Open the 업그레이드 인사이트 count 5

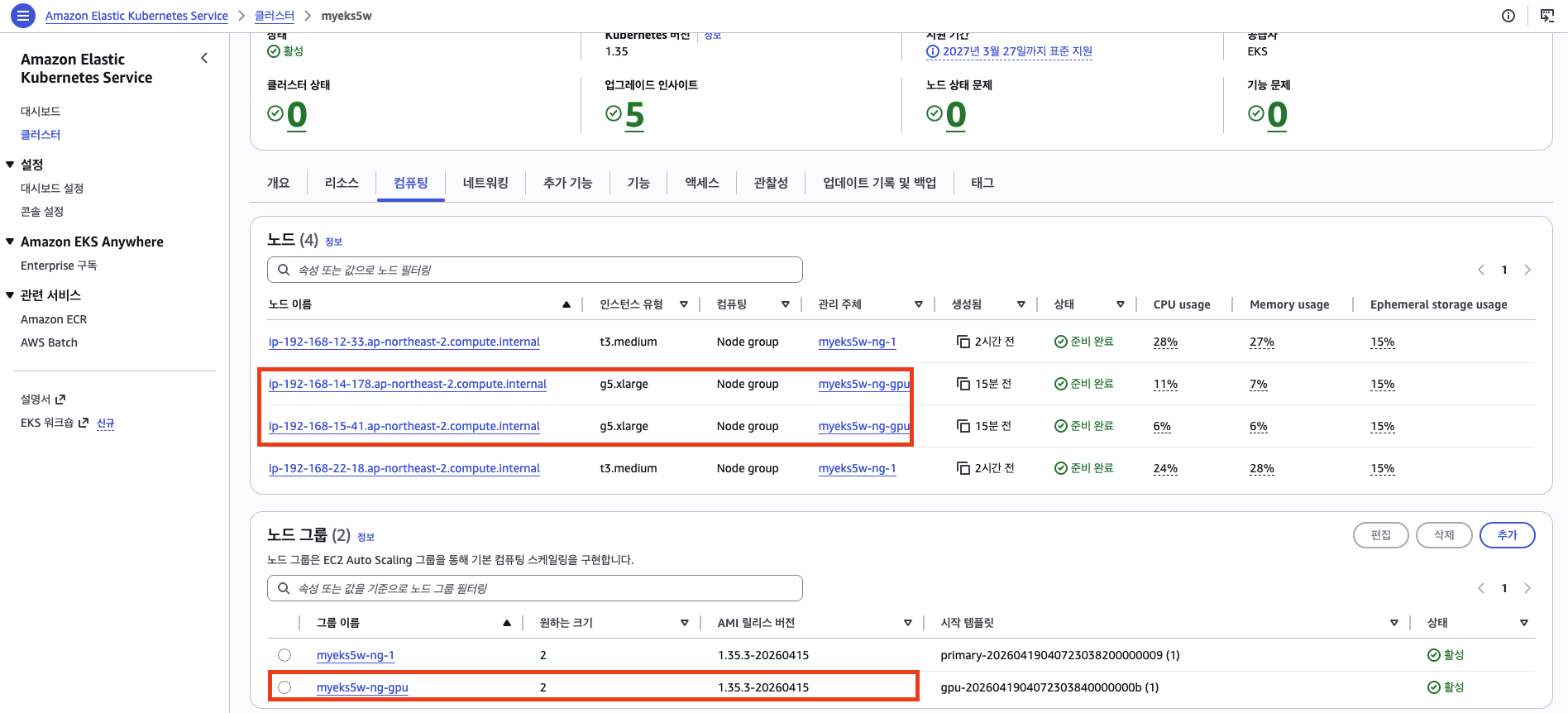click(634, 115)
